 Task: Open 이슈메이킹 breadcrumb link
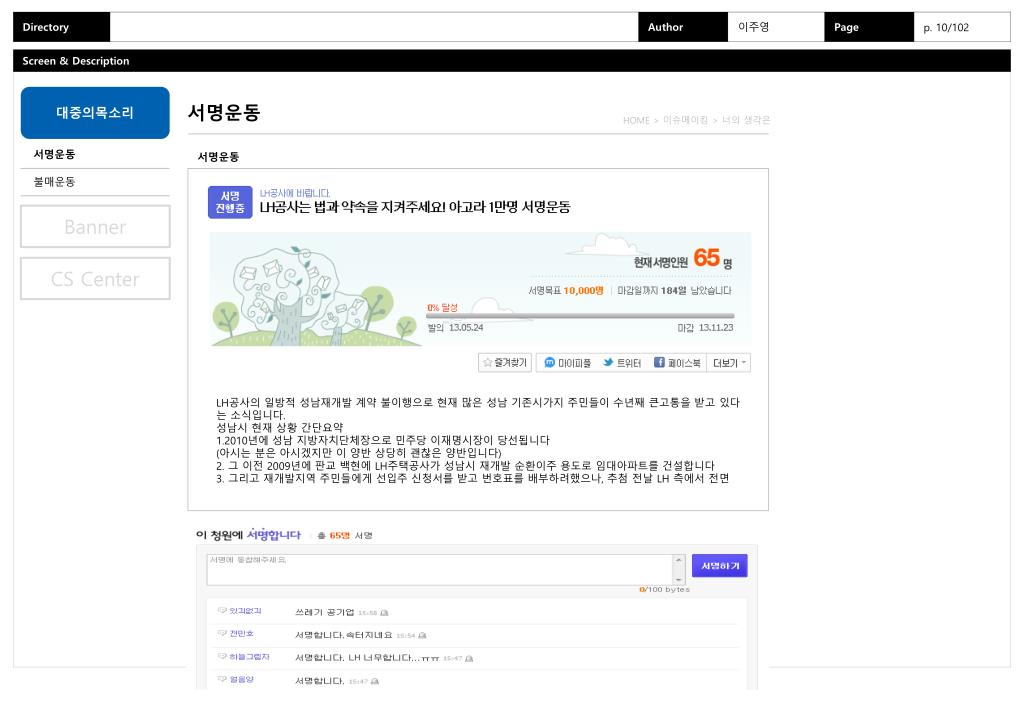(685, 120)
